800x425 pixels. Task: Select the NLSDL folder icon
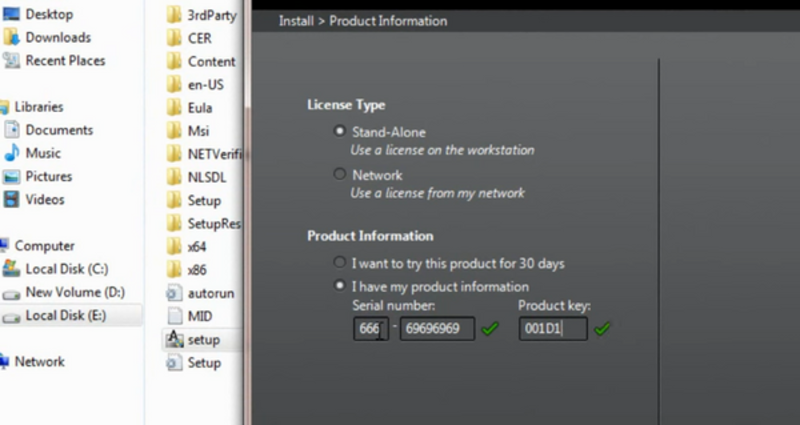click(x=174, y=177)
